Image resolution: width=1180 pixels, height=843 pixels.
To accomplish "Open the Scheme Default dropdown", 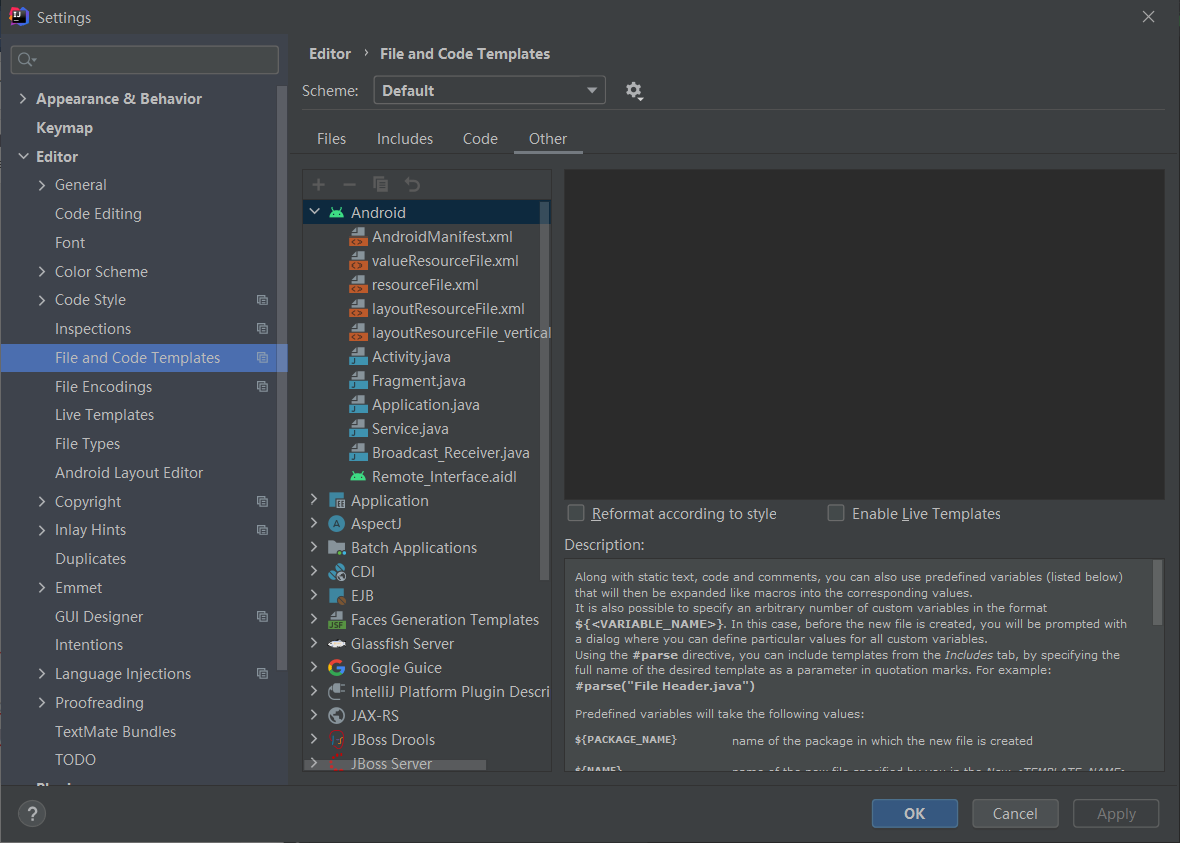I will [x=489, y=90].
